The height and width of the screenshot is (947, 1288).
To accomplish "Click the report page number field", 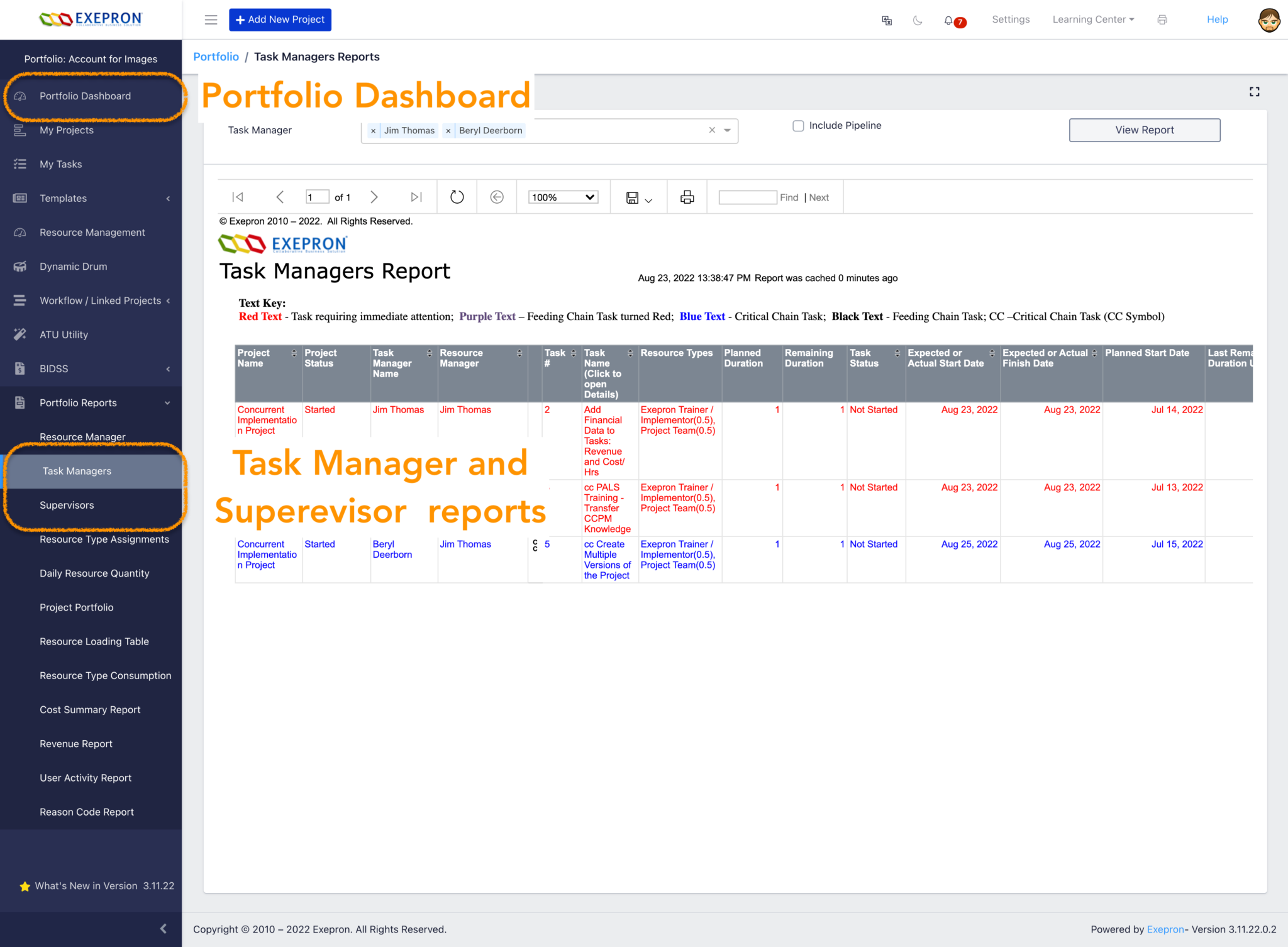I will point(317,197).
